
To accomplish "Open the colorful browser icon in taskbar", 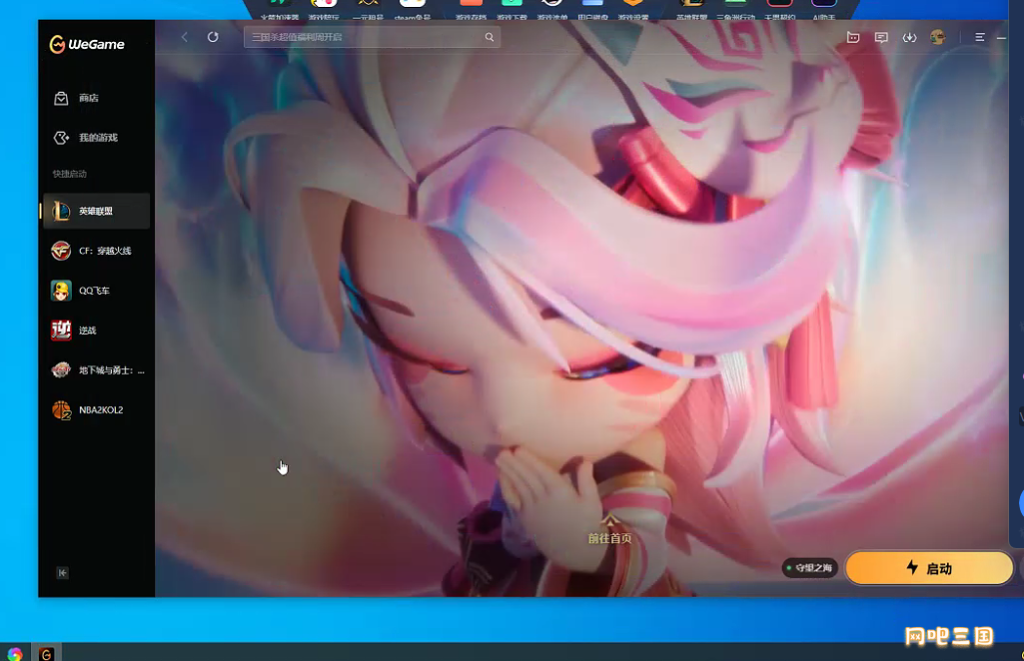I will [x=14, y=653].
